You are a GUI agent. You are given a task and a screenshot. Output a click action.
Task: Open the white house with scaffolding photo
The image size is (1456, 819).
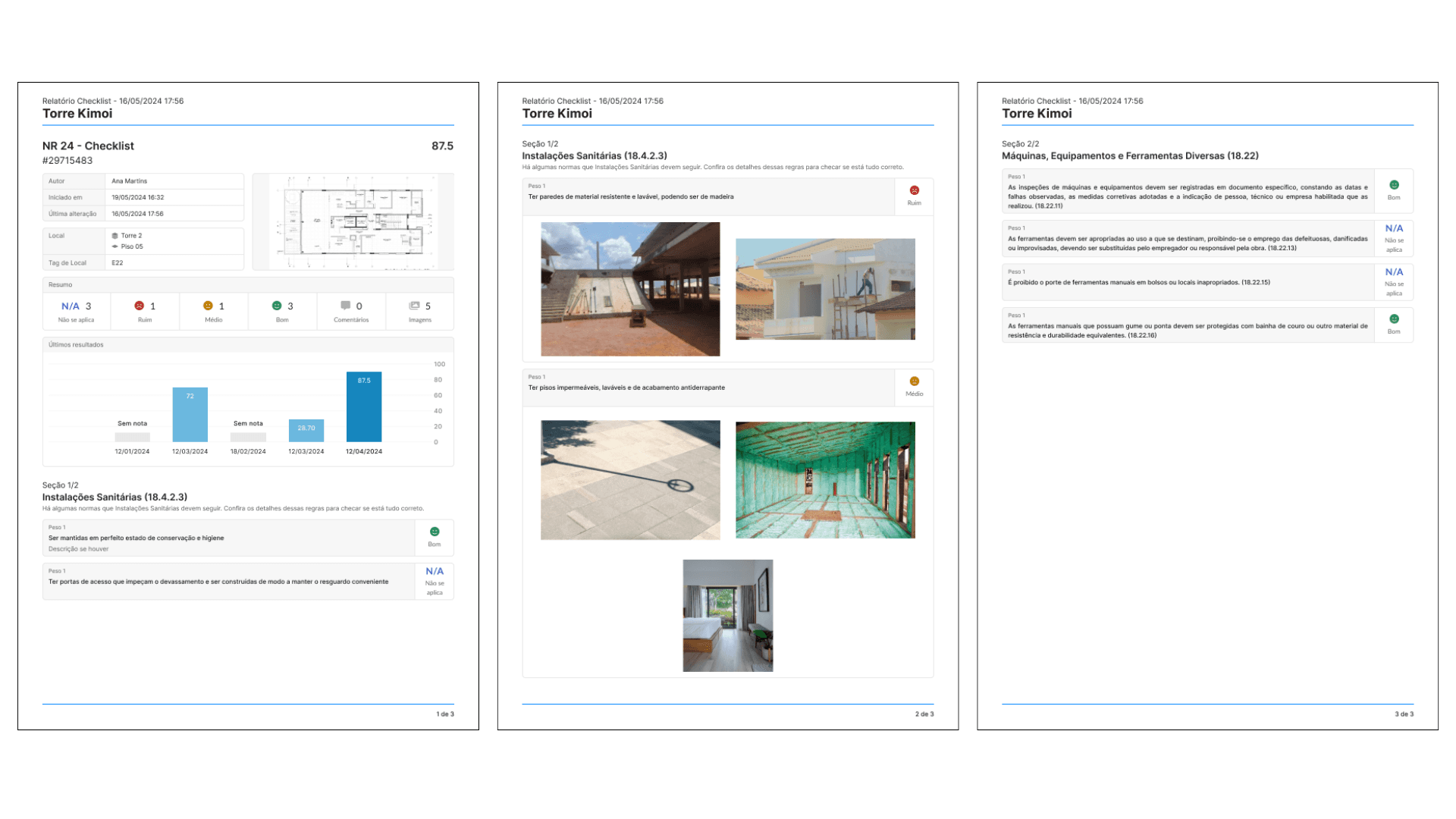[825, 289]
